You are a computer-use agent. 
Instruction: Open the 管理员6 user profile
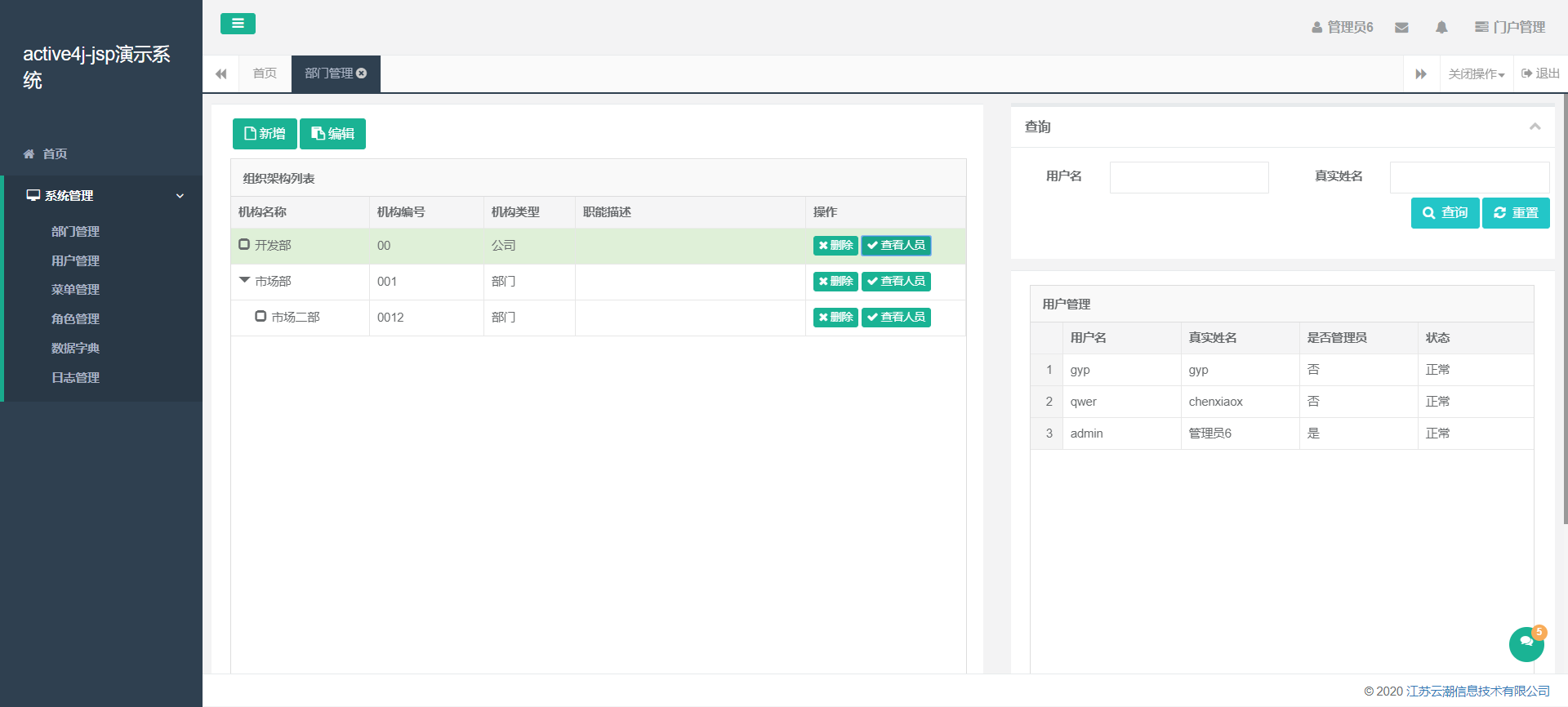pyautogui.click(x=1343, y=27)
